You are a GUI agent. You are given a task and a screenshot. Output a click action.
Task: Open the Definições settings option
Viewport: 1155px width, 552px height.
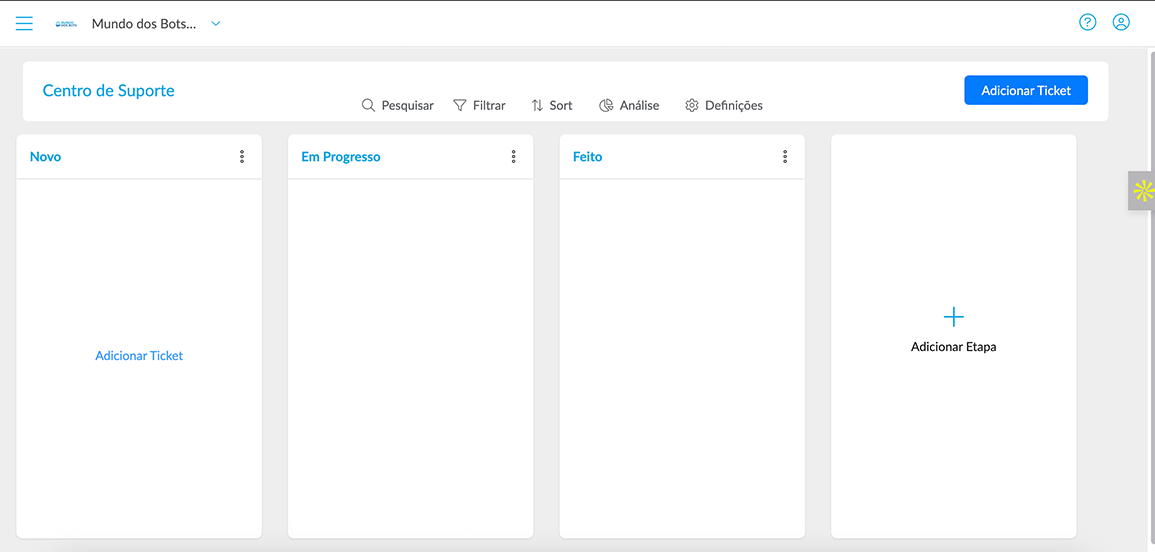pos(724,105)
